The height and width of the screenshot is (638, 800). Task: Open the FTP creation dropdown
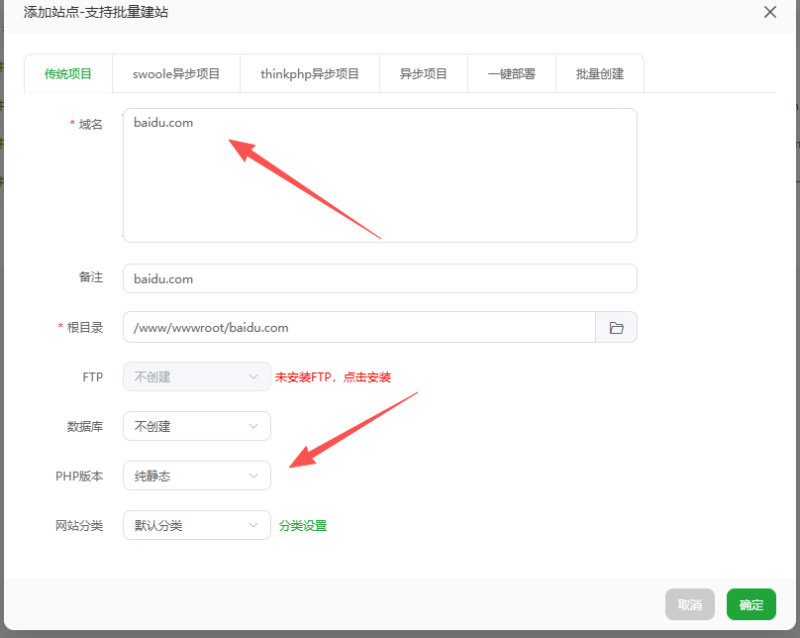pyautogui.click(x=196, y=376)
